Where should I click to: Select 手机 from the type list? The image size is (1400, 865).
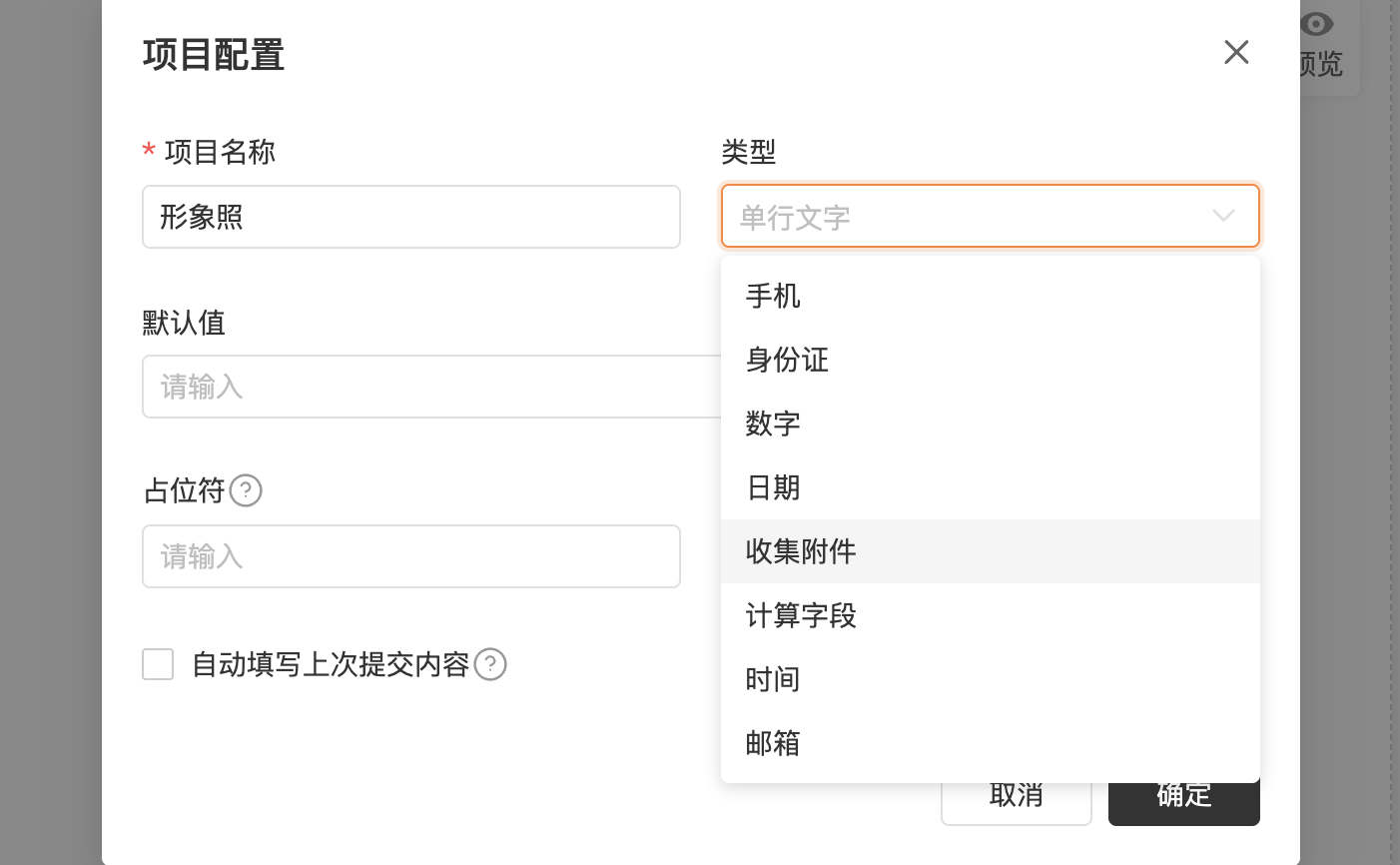point(991,296)
